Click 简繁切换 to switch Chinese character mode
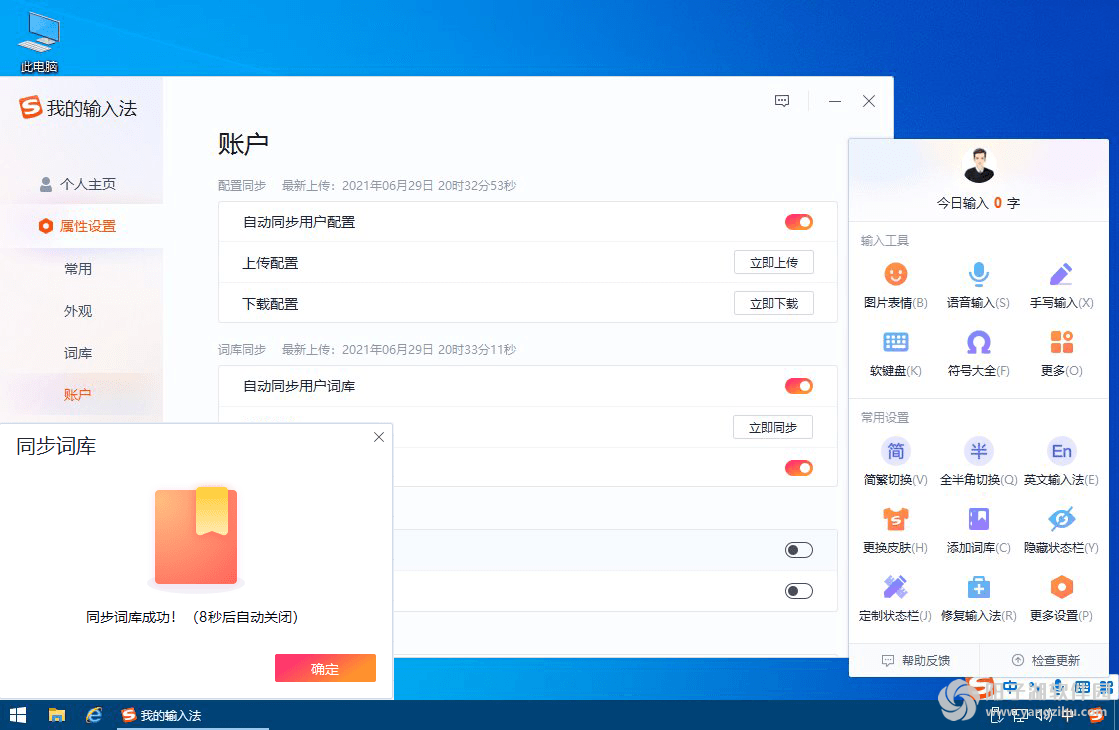The image size is (1119, 730). (x=895, y=462)
